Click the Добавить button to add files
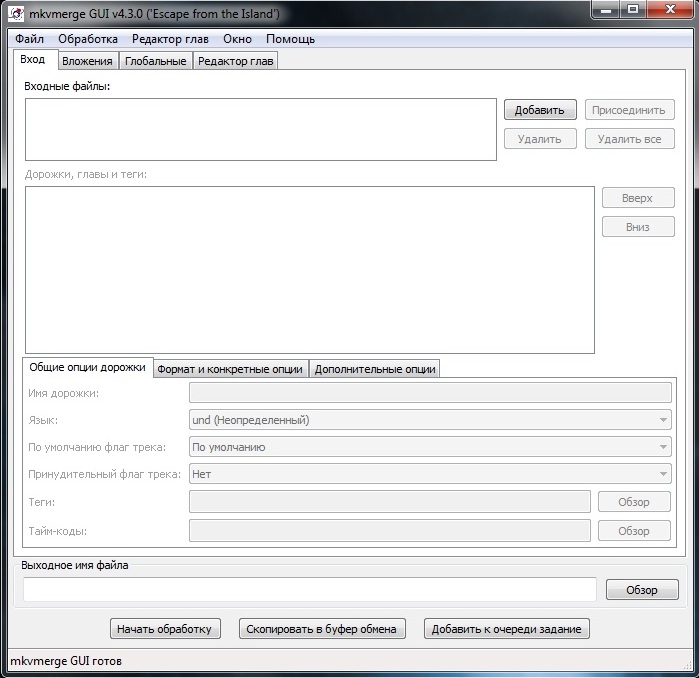This screenshot has height=678, width=699. tap(539, 110)
